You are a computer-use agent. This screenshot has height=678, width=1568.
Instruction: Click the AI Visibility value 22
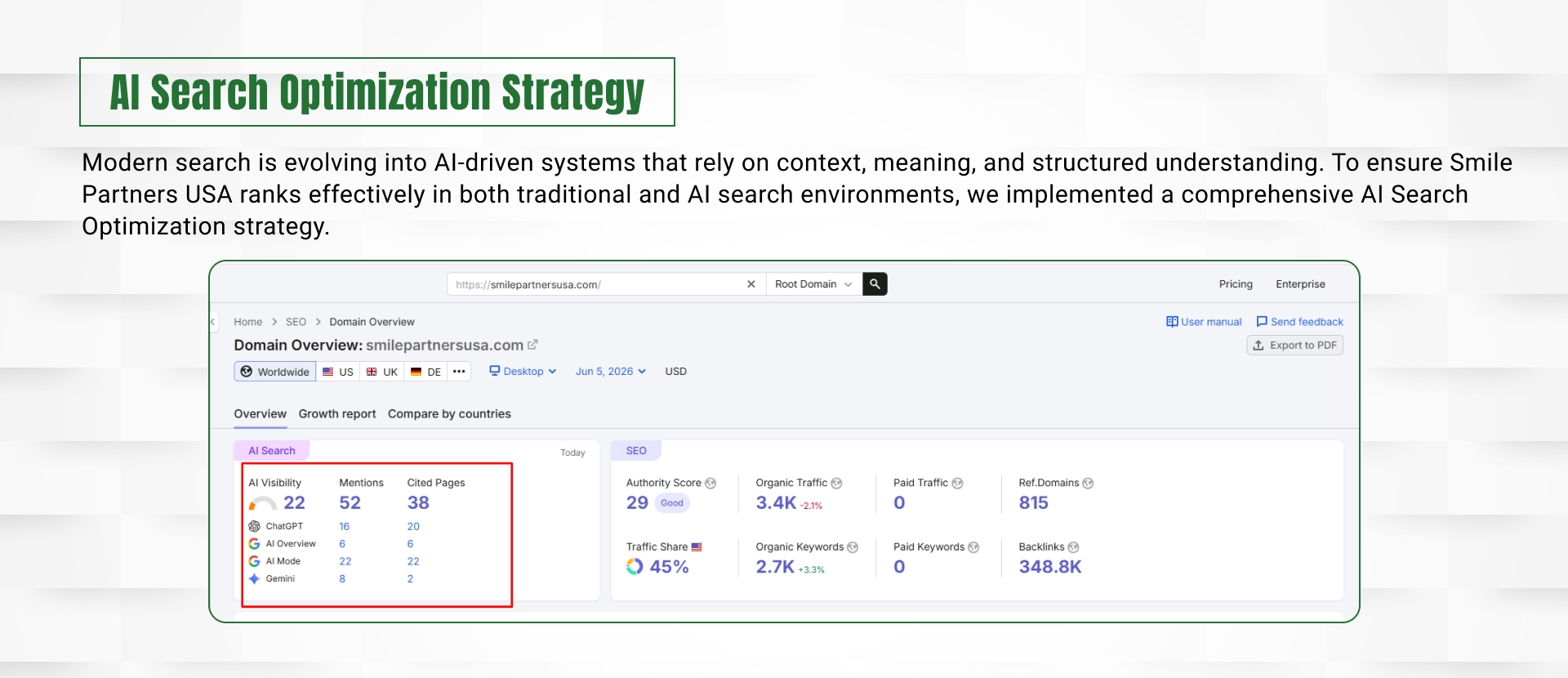[294, 503]
